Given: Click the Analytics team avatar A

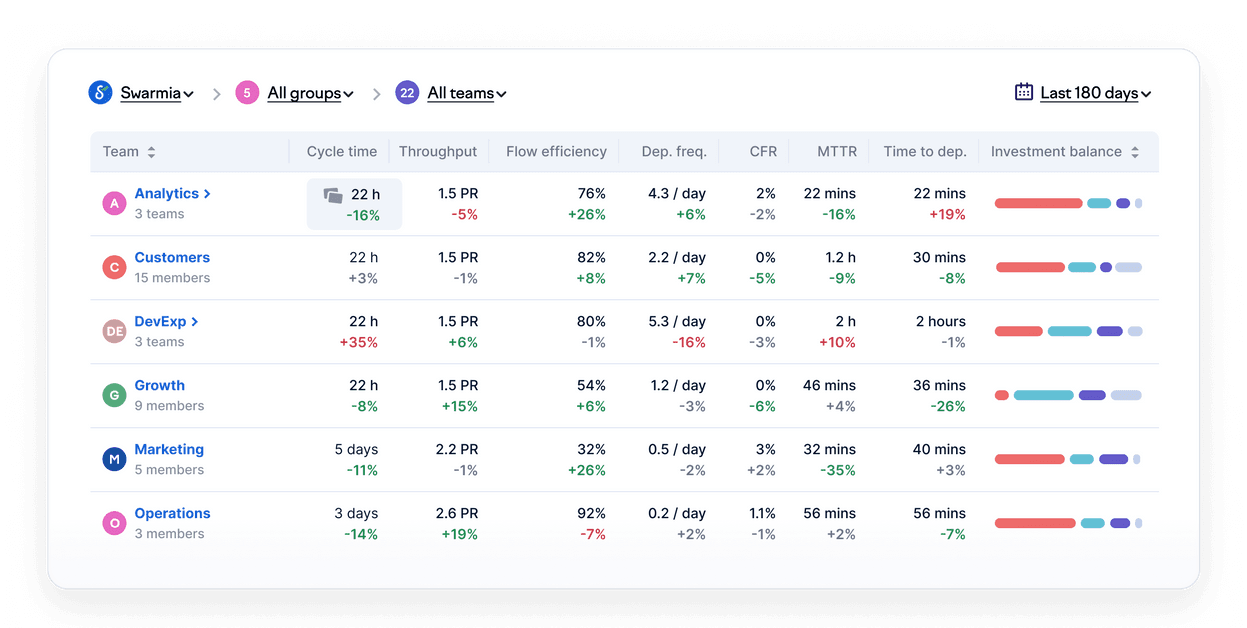Looking at the screenshot, I should pos(115,203).
